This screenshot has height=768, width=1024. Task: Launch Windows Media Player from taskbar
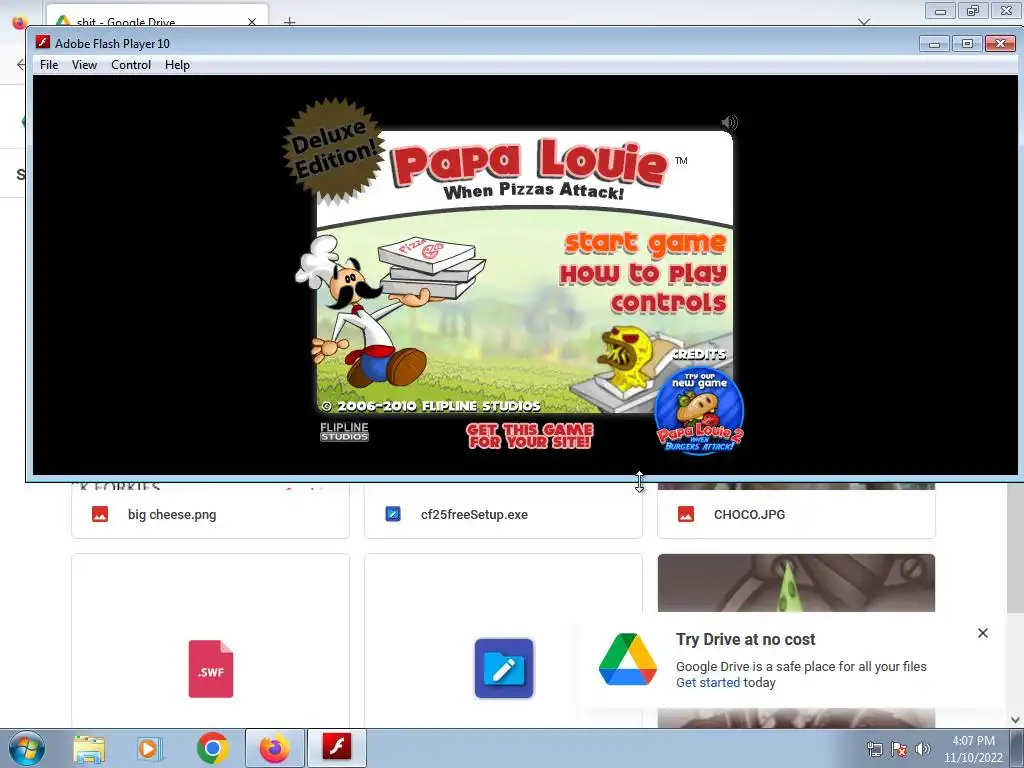150,748
